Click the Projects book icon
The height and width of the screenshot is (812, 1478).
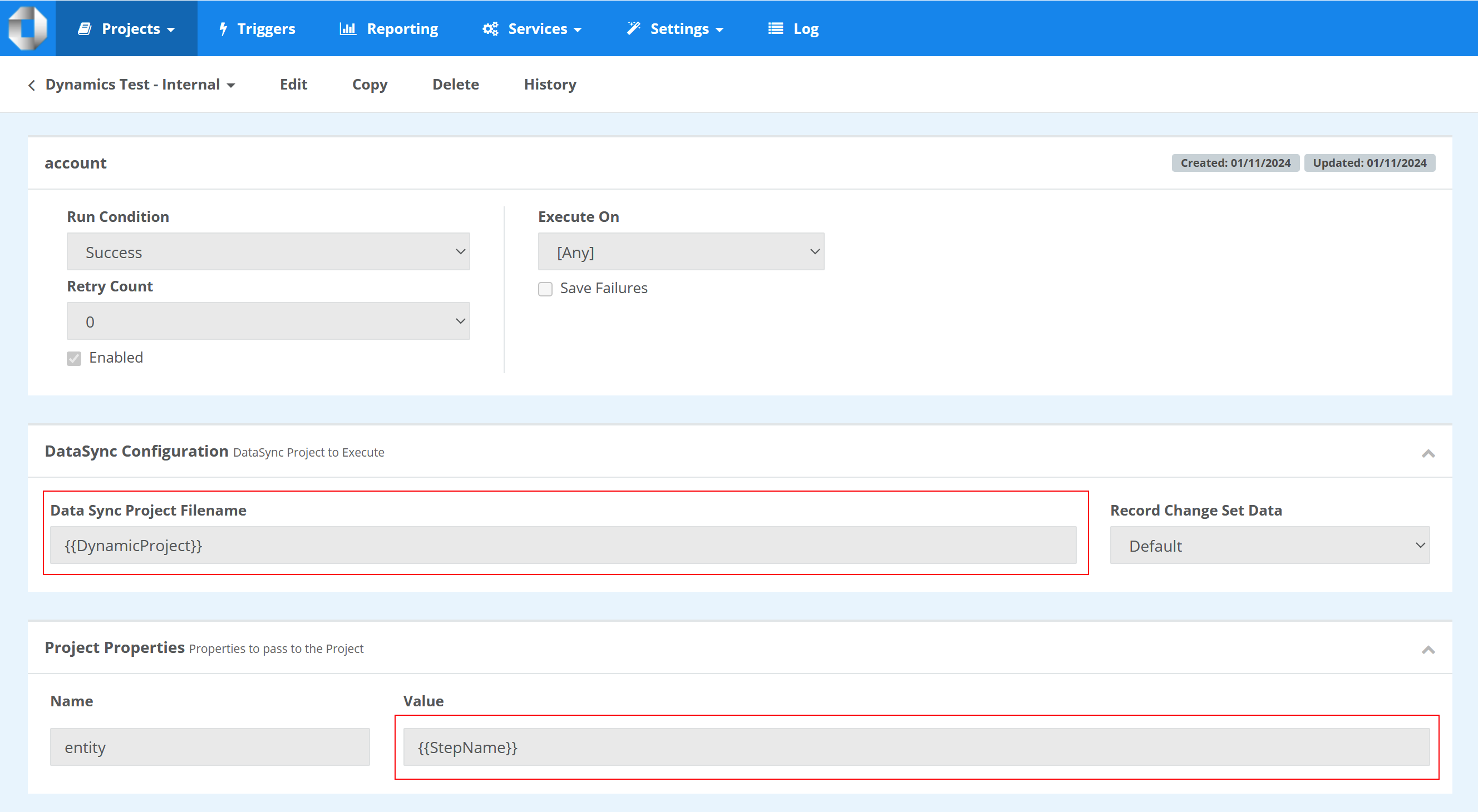85,28
